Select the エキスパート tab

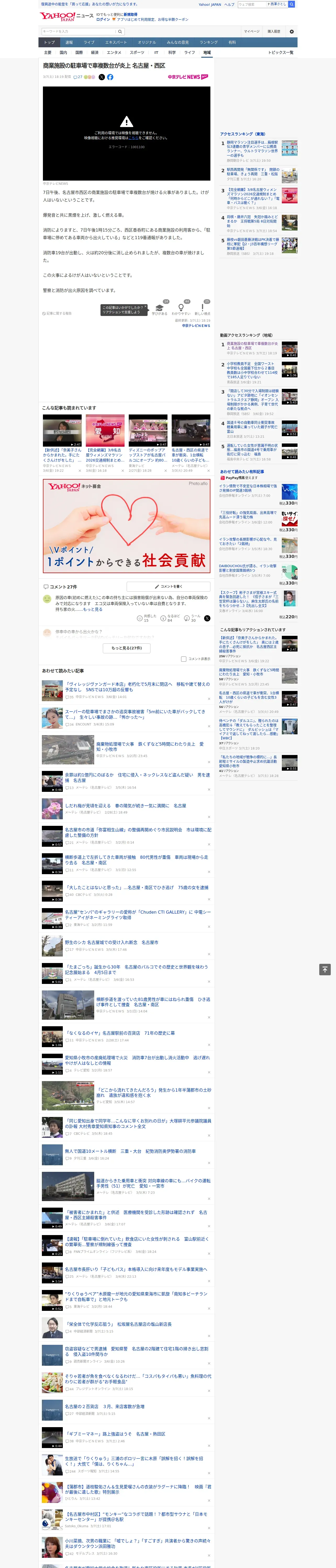tap(116, 43)
